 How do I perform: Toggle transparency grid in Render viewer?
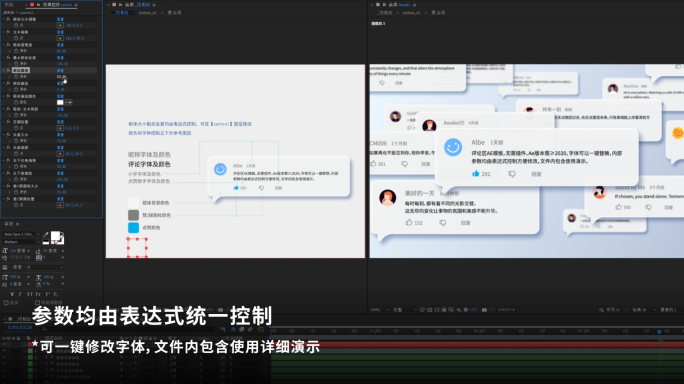coord(430,310)
